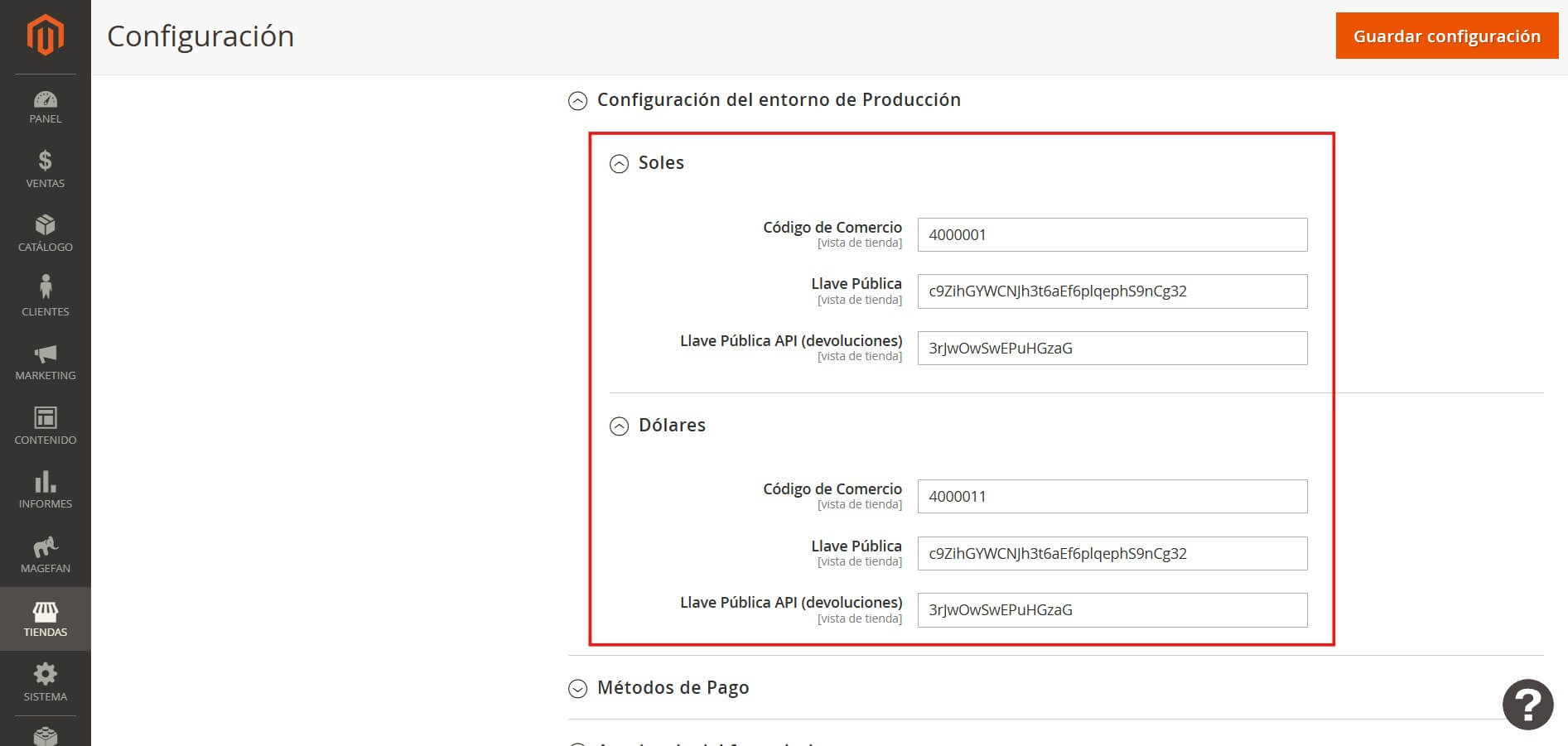The height and width of the screenshot is (746, 1568).
Task: Expand the Métodos de Pago section
Action: (577, 689)
